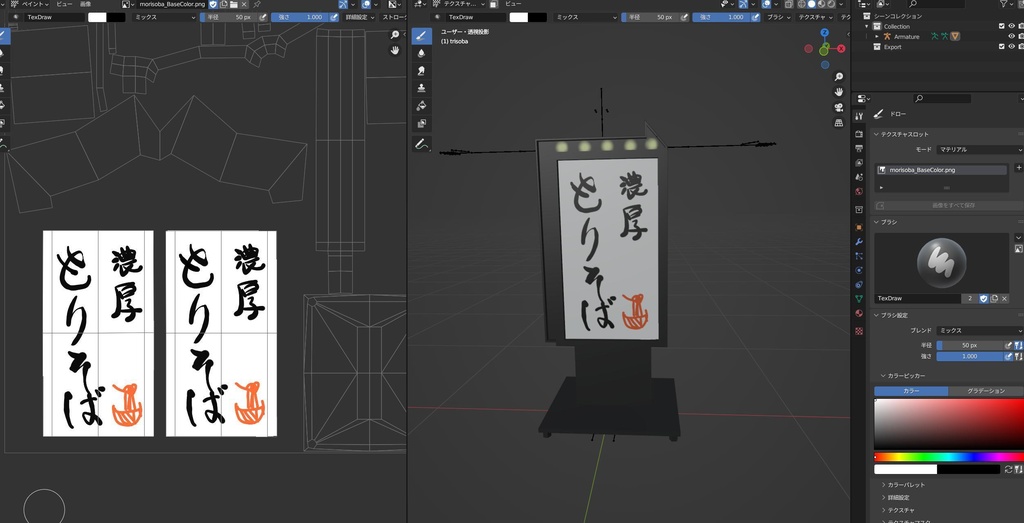This screenshot has height=523, width=1024.
Task: Unlink image with X next to morisoba_BaseColor.png
Action: coord(244,4)
